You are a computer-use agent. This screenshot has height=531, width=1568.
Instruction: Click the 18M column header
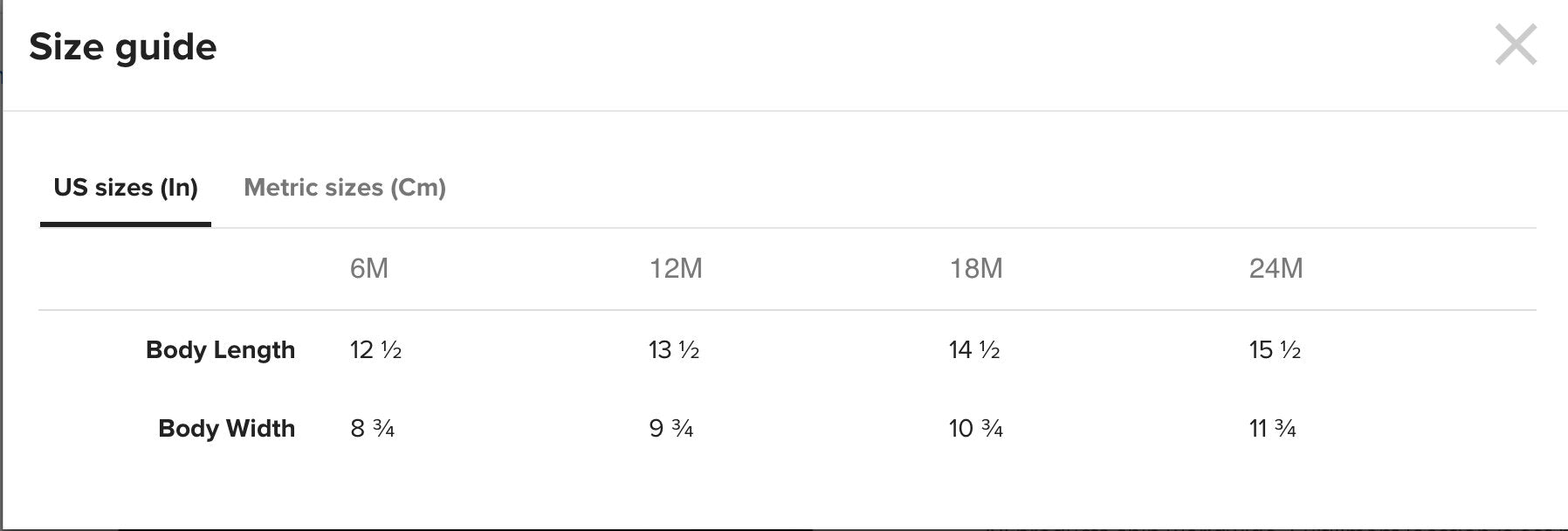[976, 268]
